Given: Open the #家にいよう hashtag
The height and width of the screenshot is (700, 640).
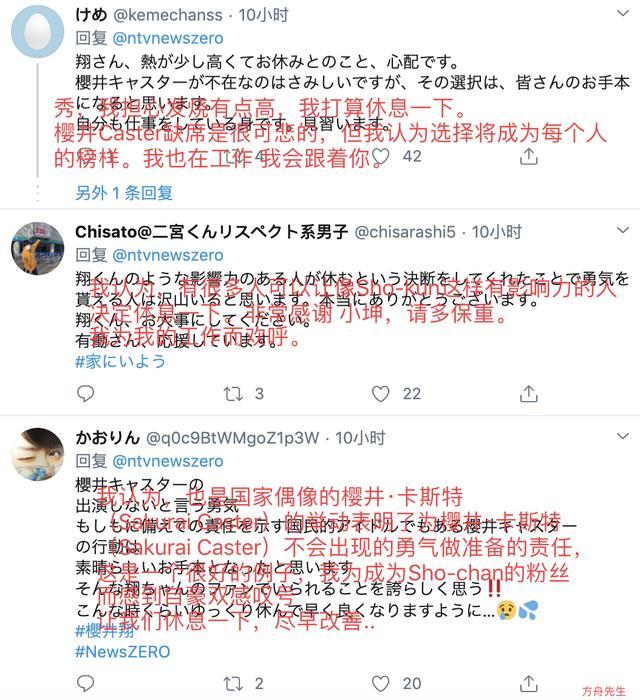Looking at the screenshot, I should pos(121,361).
